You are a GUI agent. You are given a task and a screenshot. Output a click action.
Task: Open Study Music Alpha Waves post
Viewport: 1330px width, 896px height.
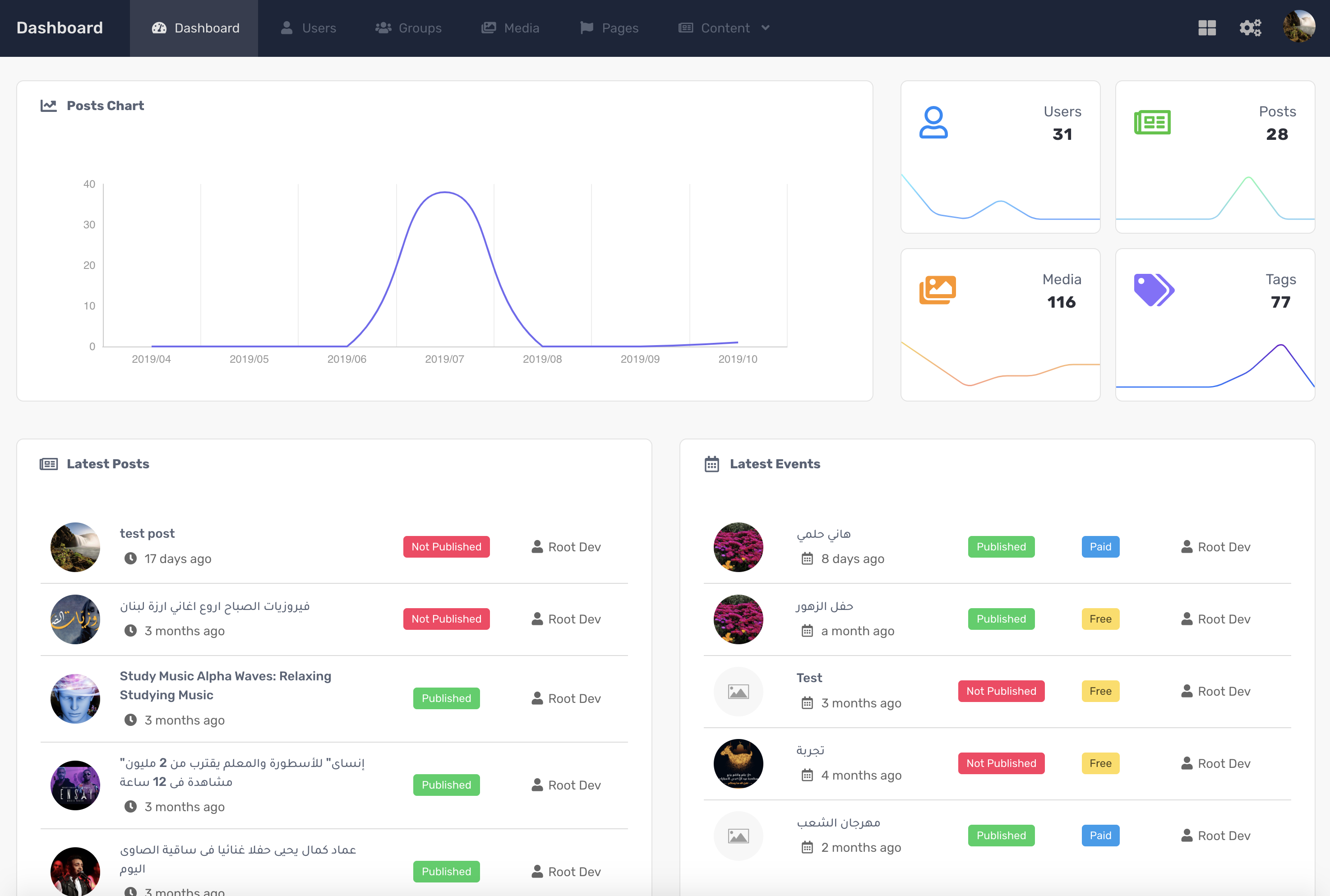[226, 685]
